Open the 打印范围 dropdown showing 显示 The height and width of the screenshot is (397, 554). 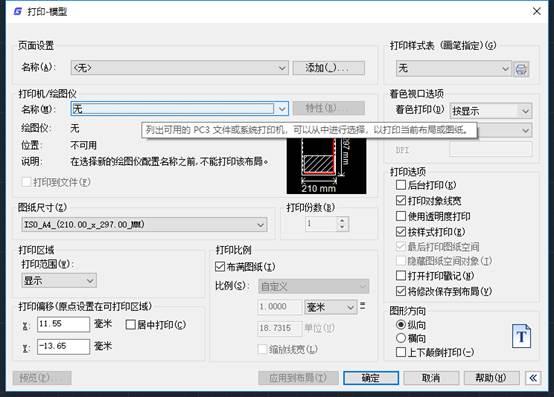click(x=59, y=281)
